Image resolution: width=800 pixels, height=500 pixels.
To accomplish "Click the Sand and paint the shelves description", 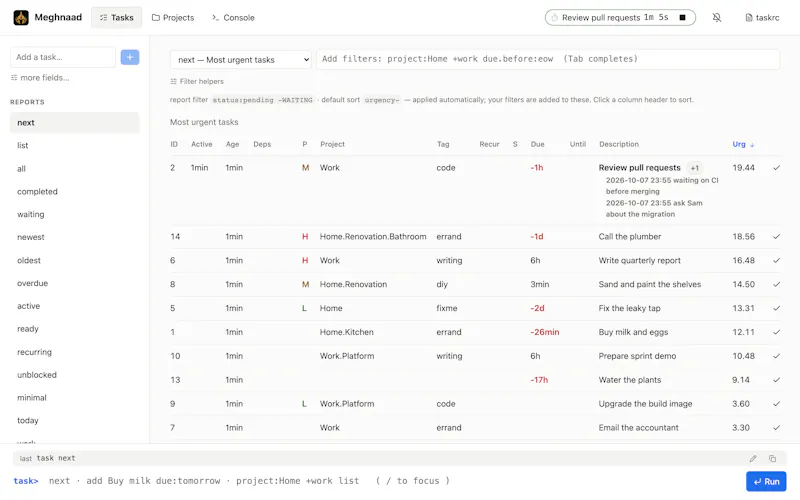I will pos(649,284).
